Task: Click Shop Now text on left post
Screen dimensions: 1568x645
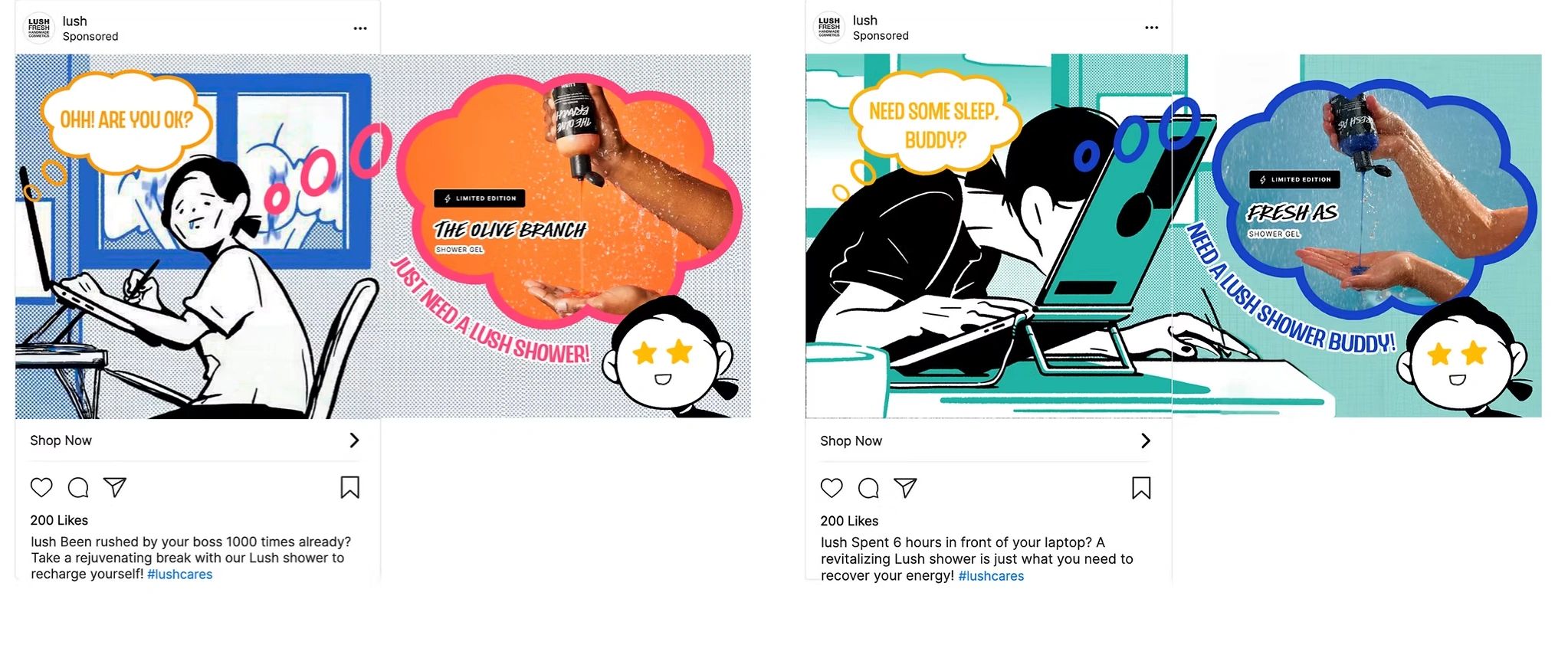Action: 61,440
